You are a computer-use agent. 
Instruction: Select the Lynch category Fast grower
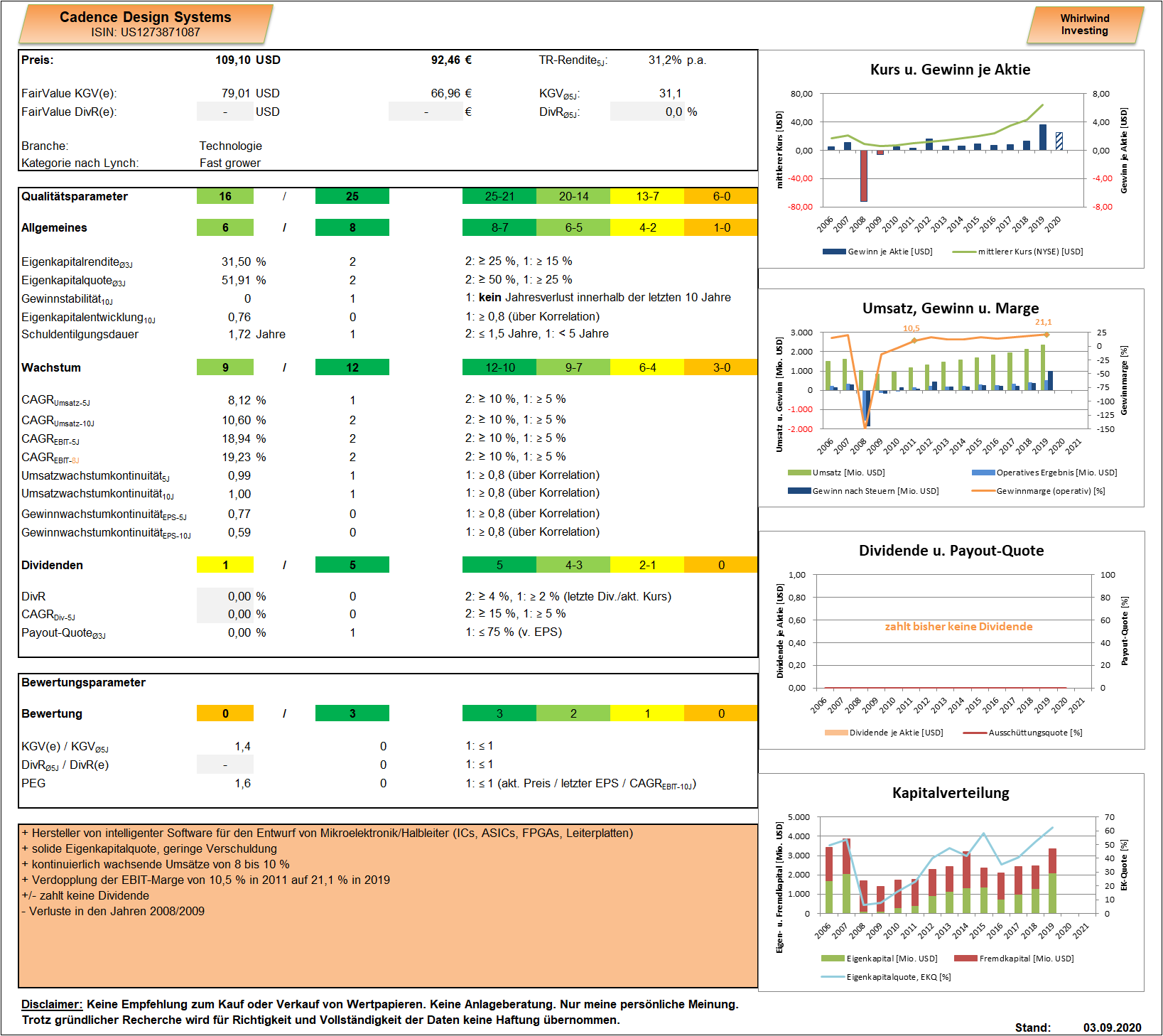pos(229,163)
